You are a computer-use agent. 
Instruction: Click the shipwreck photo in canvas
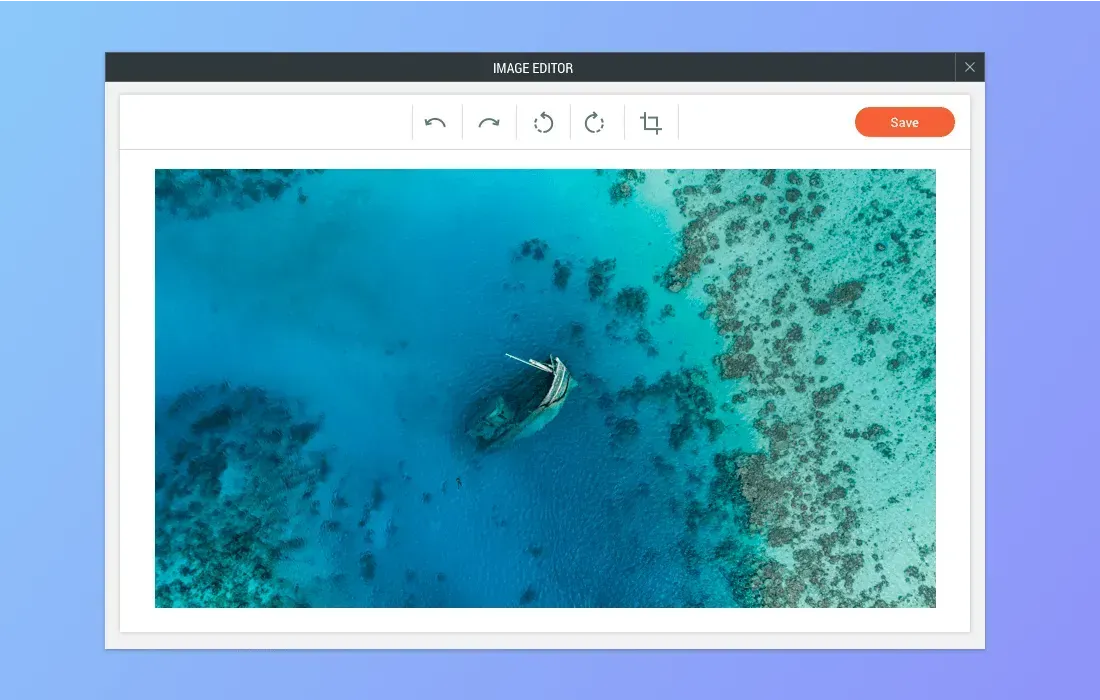click(545, 388)
